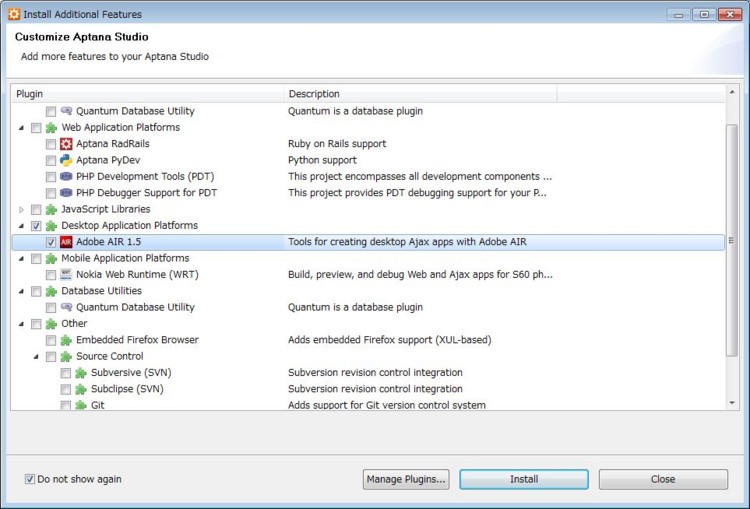Image resolution: width=750 pixels, height=509 pixels.
Task: Maximize the Install Additional Features window
Action: (x=704, y=14)
